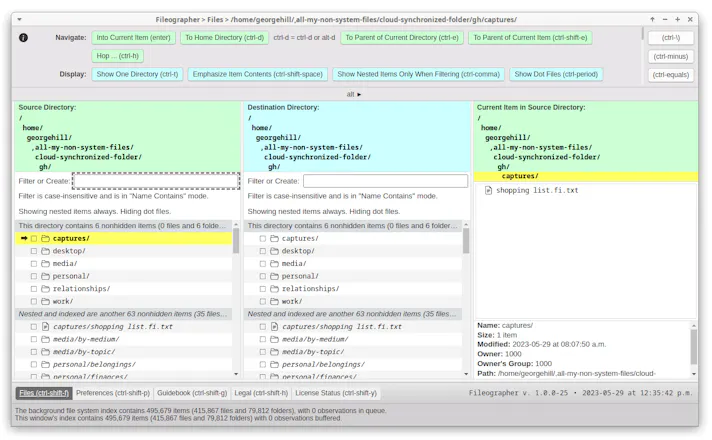Check the captures/ checkbox in source directory
The height and width of the screenshot is (440, 712).
34,238
